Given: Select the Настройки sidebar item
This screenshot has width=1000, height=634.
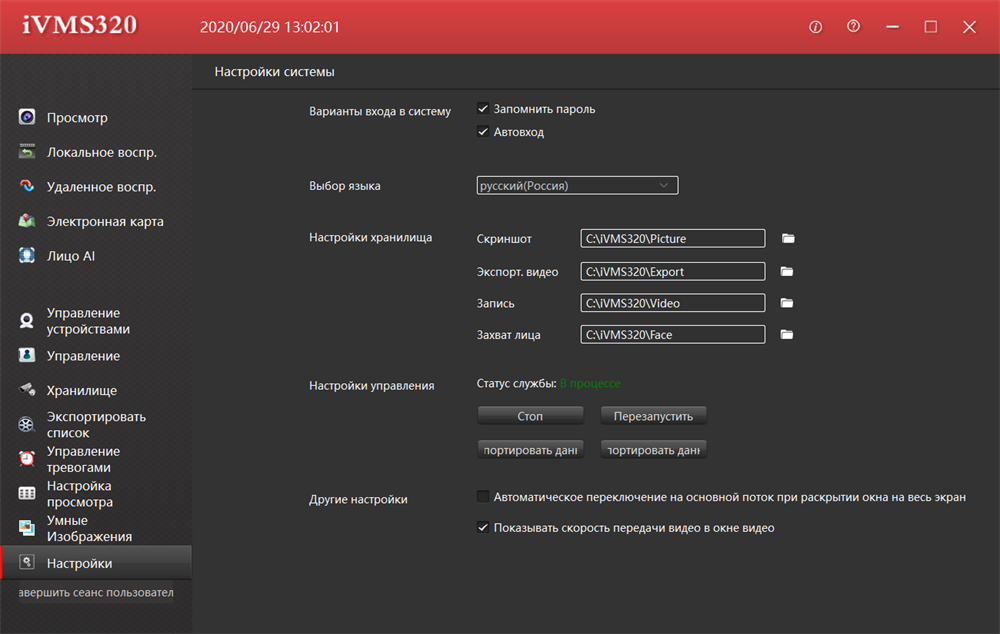Looking at the screenshot, I should [x=96, y=563].
